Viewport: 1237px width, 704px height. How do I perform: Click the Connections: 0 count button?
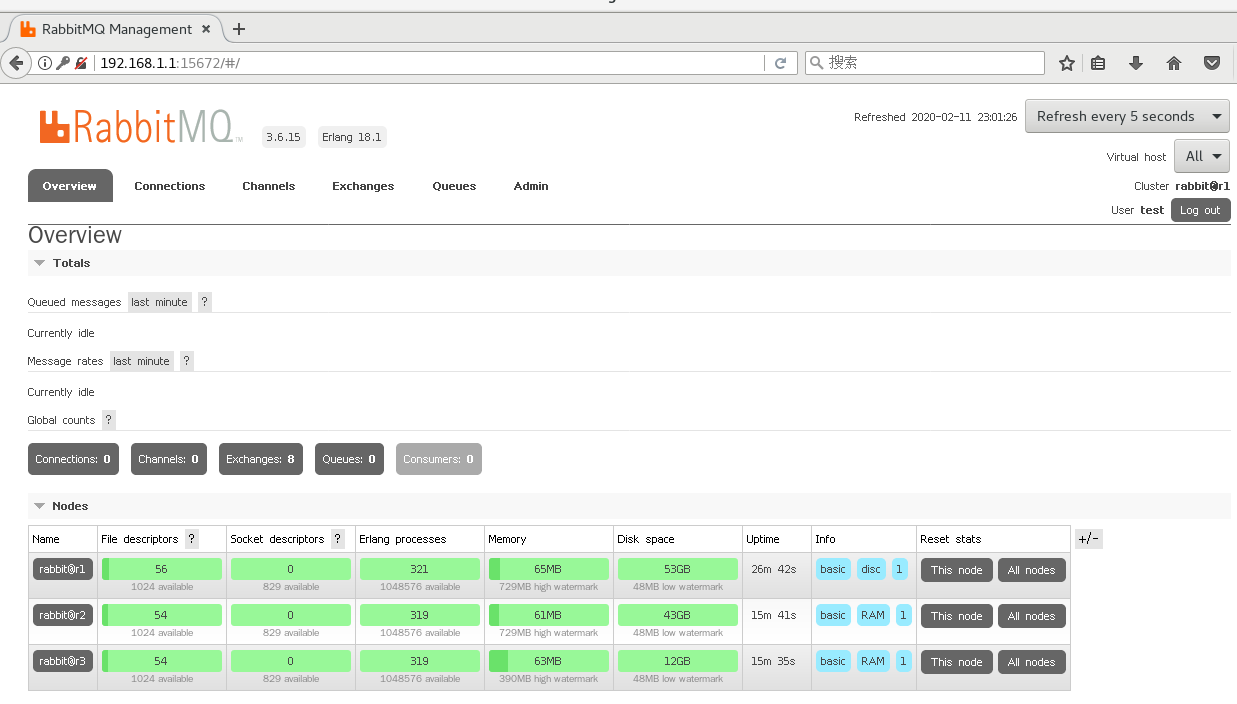[x=74, y=459]
